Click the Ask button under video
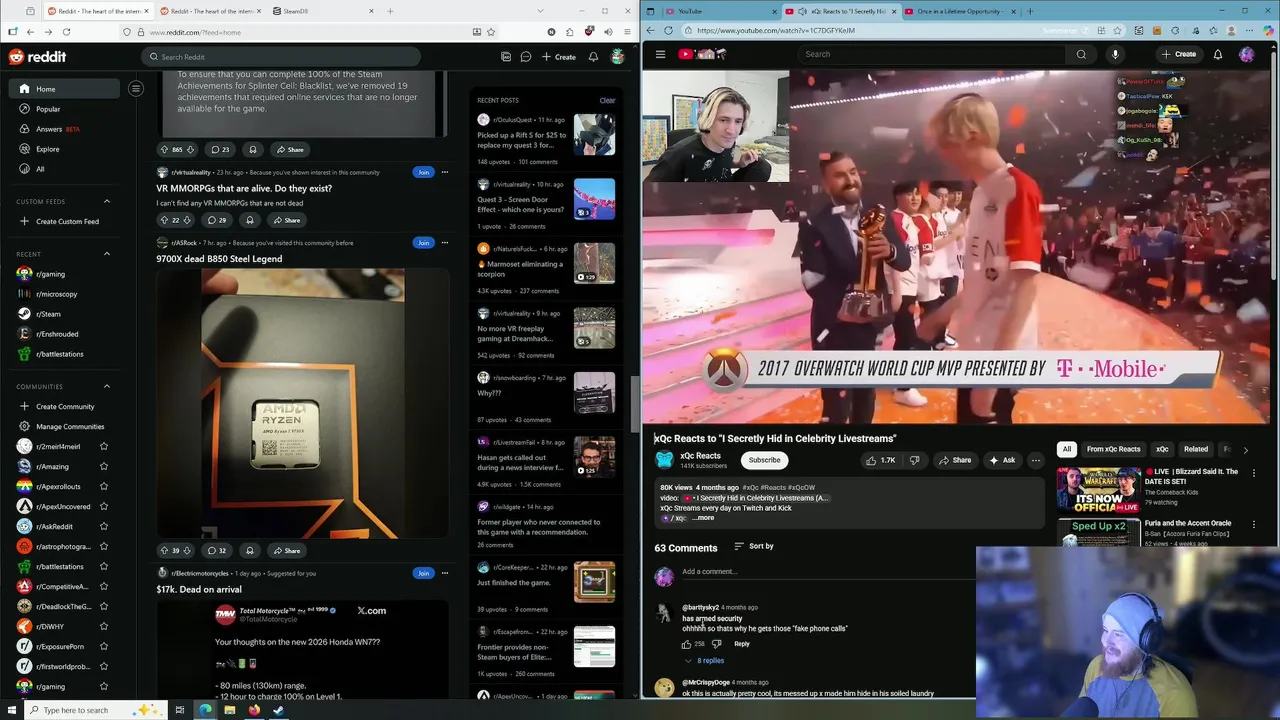This screenshot has width=1280, height=720. (1001, 460)
